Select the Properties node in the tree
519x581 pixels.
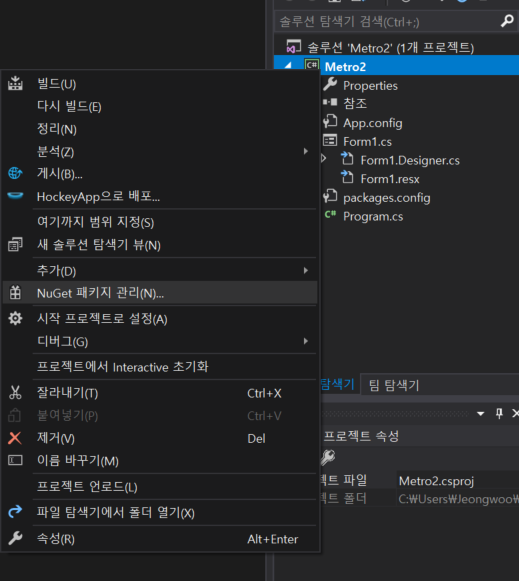[370, 85]
